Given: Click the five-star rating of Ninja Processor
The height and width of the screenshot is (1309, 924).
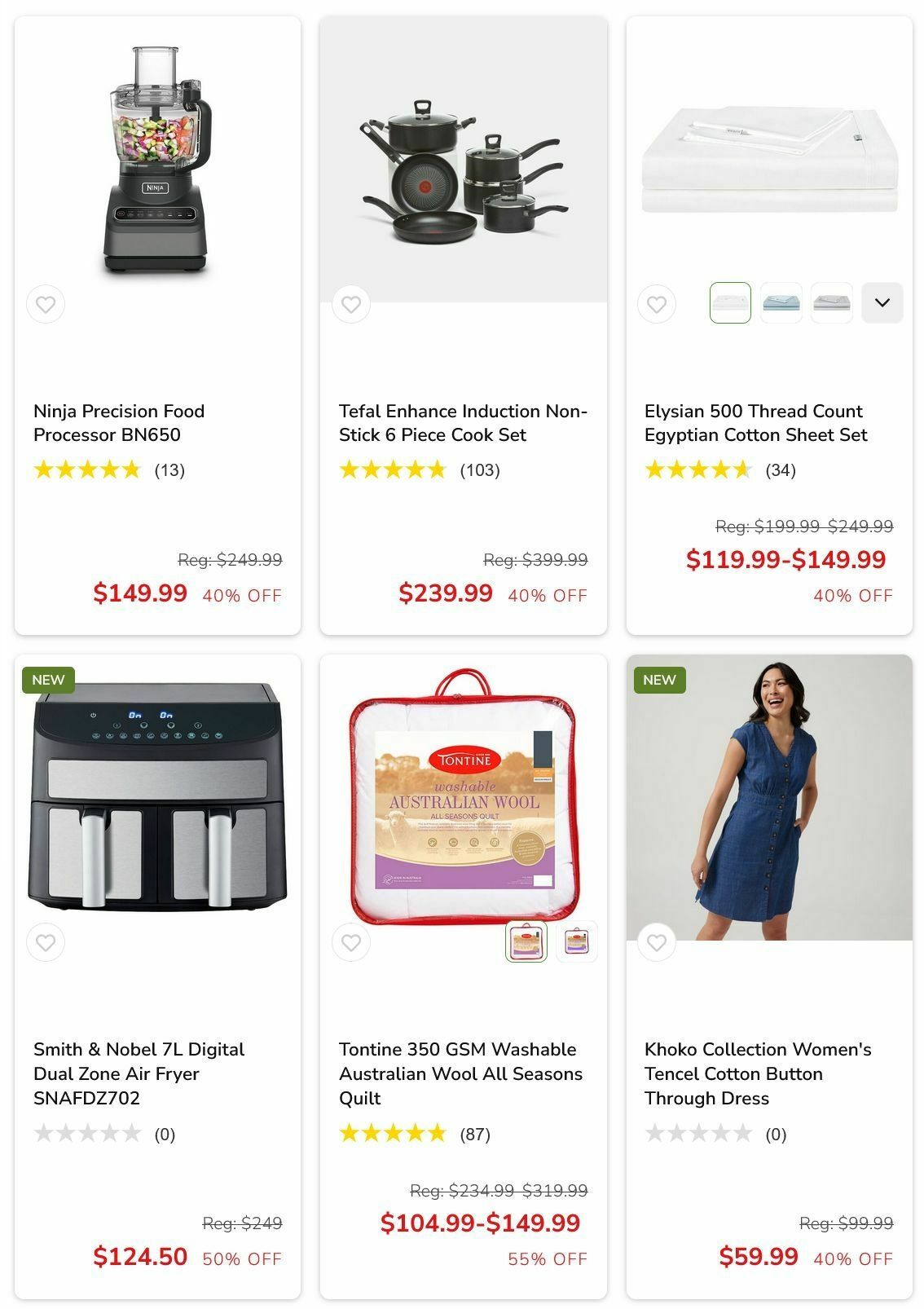Looking at the screenshot, I should (x=87, y=469).
